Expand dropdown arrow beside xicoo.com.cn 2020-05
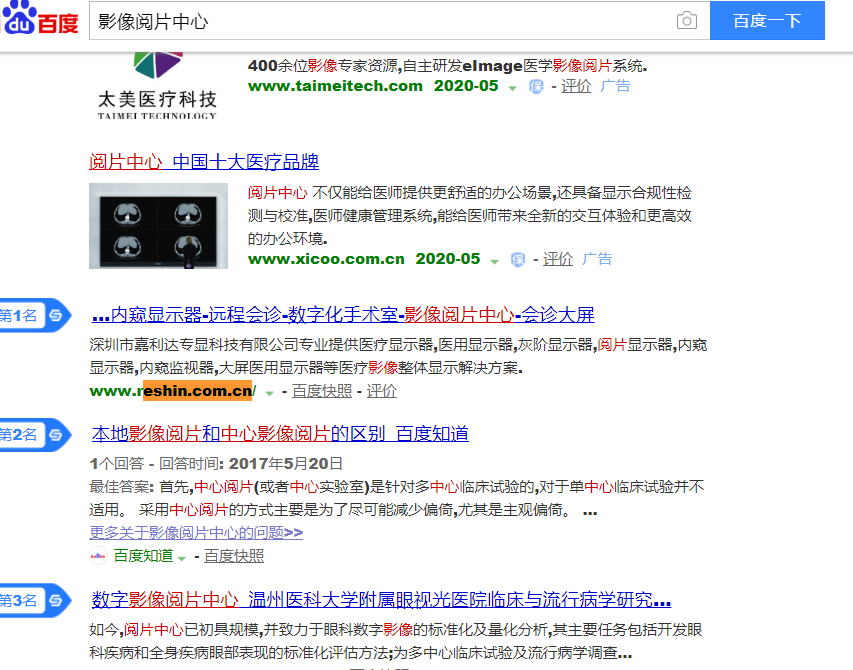Screen dimensions: 853x670 point(495,261)
